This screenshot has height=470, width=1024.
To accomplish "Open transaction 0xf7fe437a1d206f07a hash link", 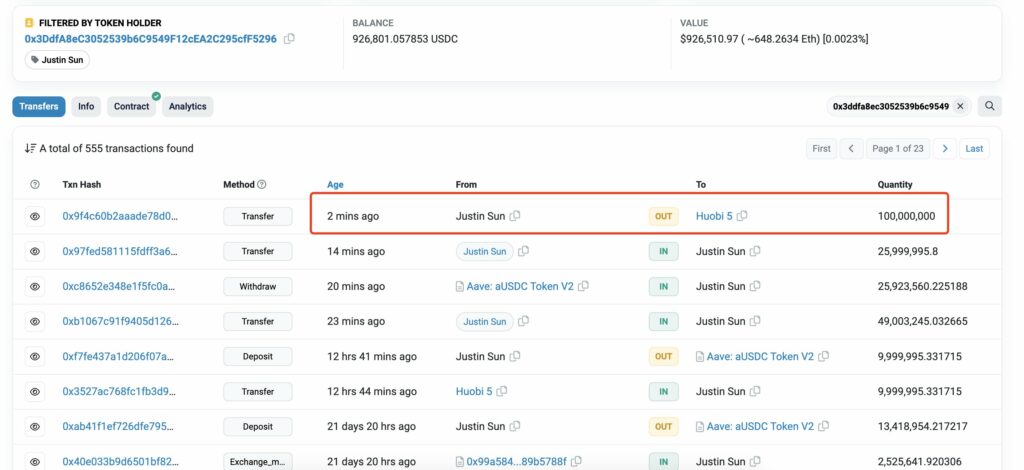I will point(118,356).
